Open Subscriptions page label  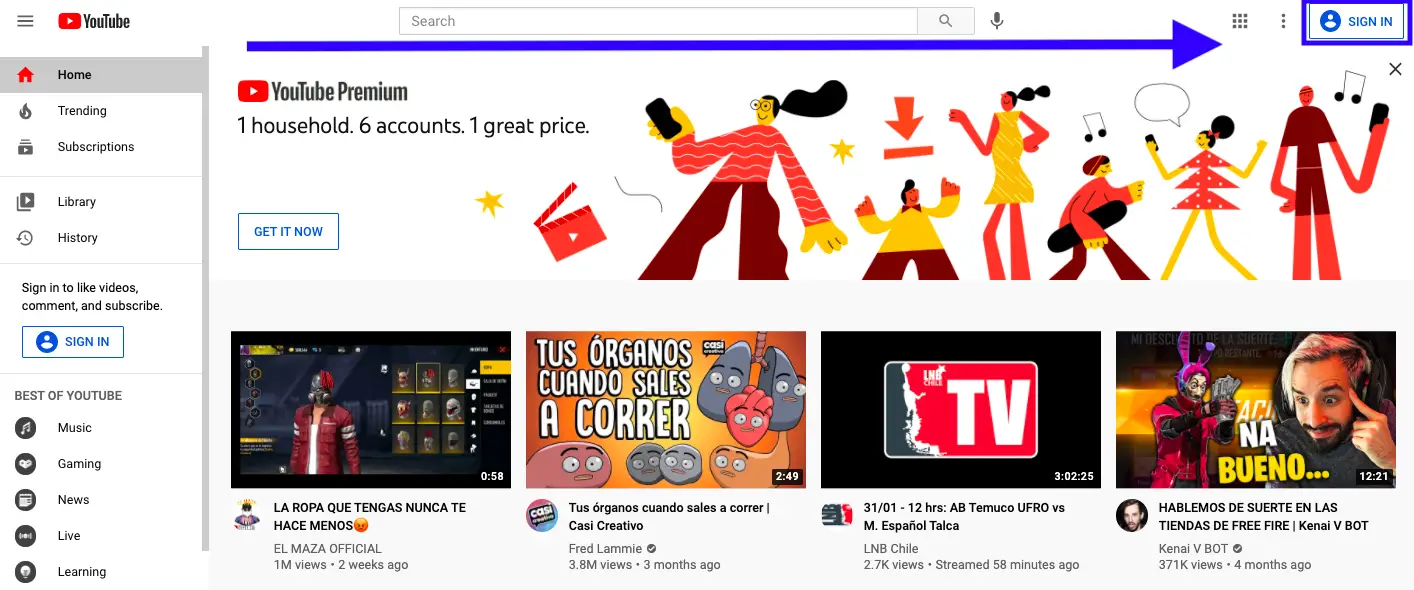tap(96, 147)
